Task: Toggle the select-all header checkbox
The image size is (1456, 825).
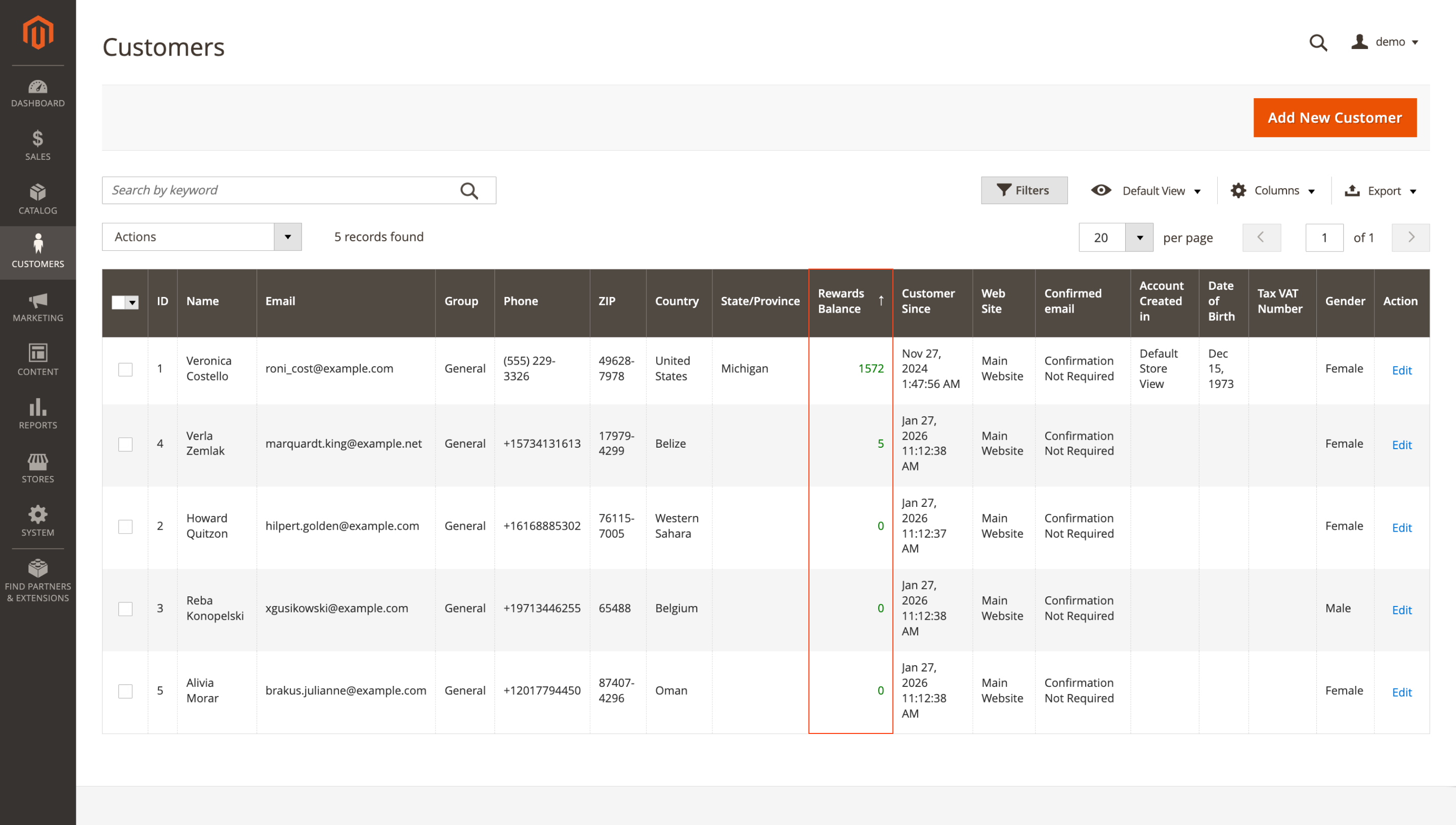Action: pyautogui.click(x=118, y=302)
